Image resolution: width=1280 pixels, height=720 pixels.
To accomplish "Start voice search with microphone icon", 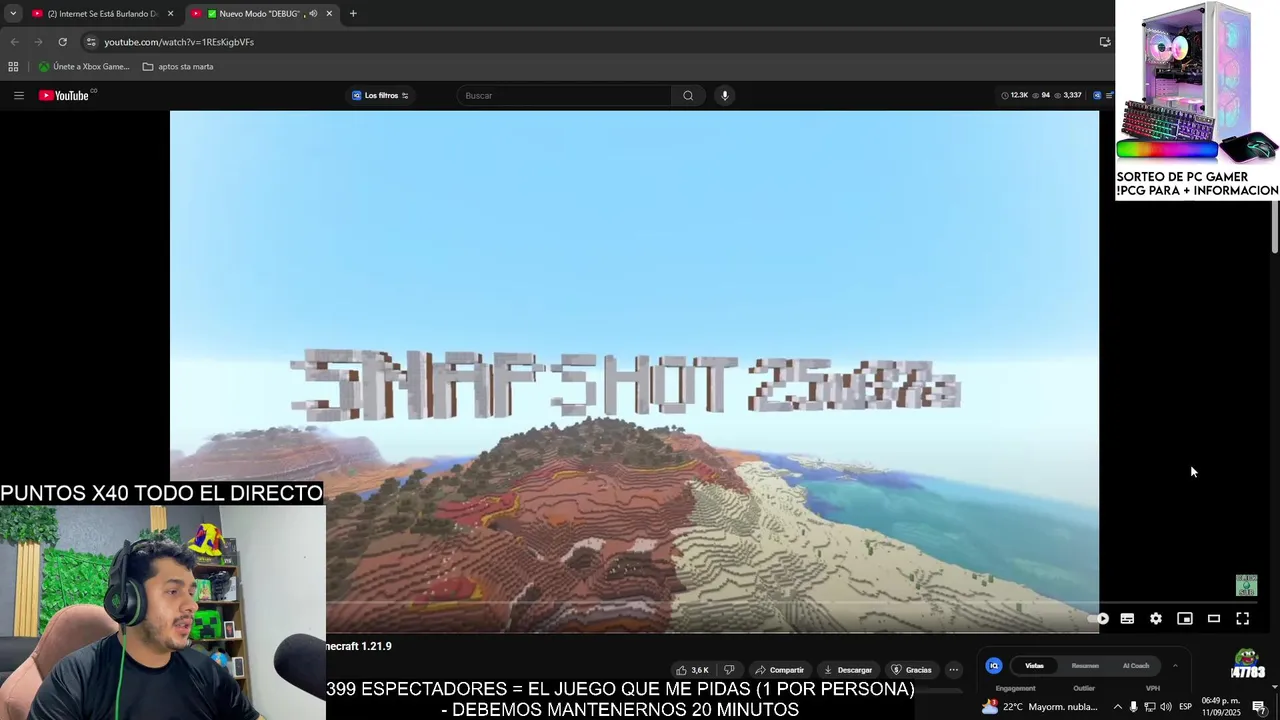I will click(x=725, y=95).
